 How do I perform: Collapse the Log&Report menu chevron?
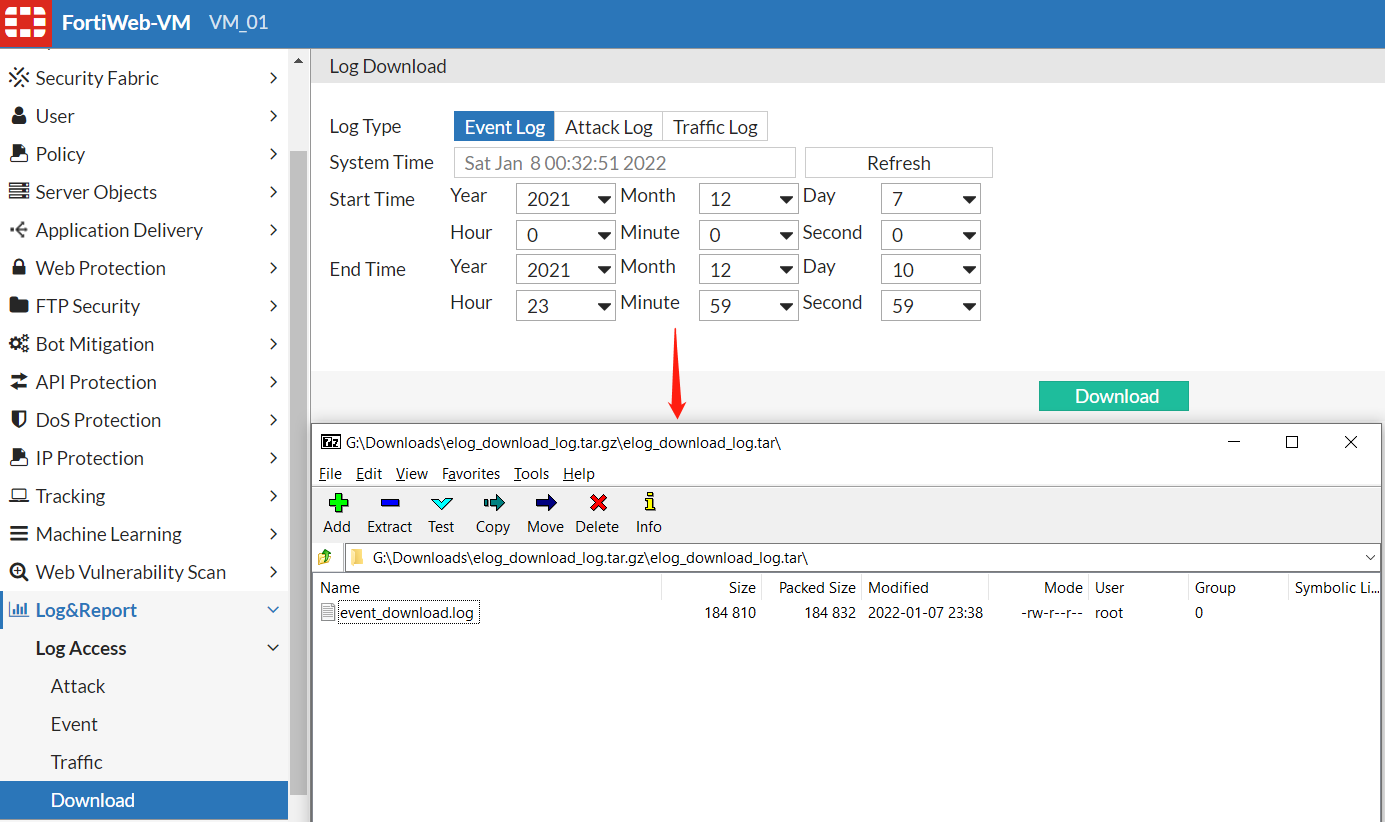[x=273, y=610]
